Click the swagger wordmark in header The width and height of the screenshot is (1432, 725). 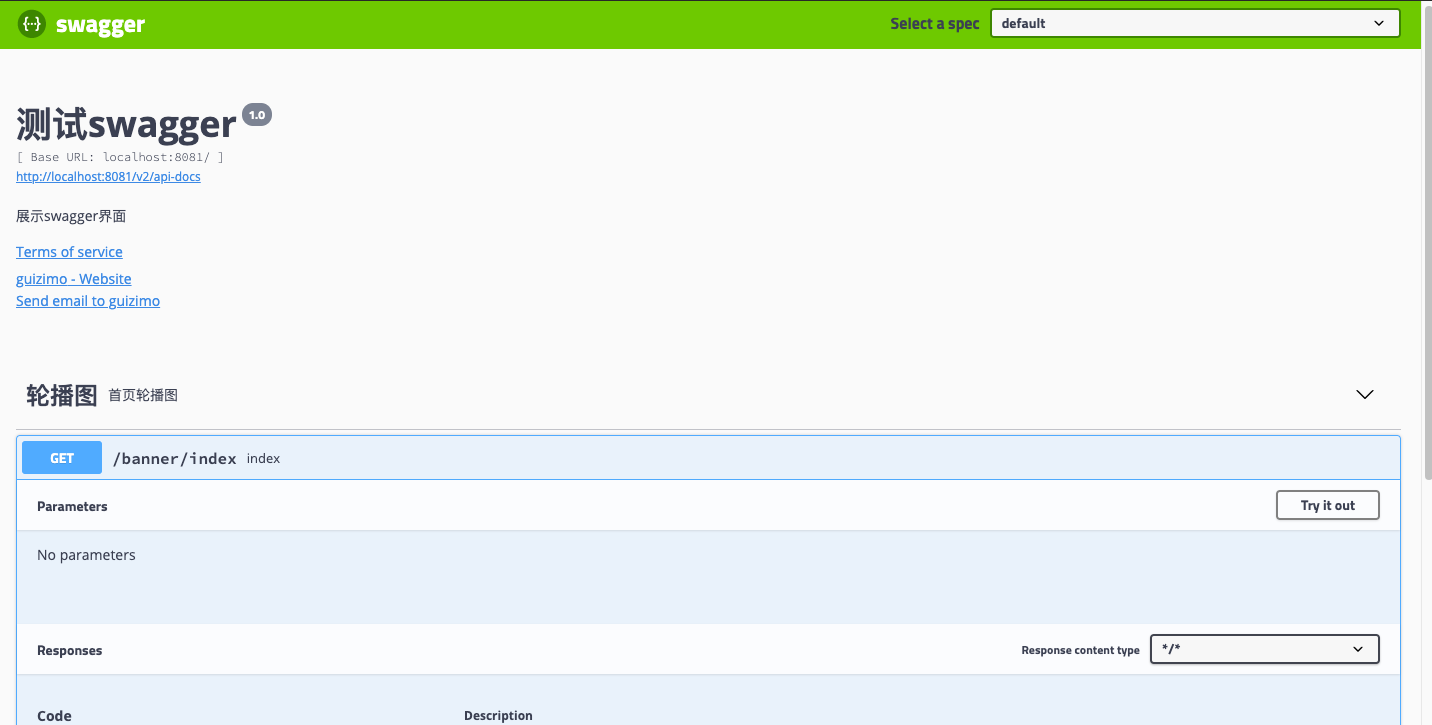click(100, 25)
